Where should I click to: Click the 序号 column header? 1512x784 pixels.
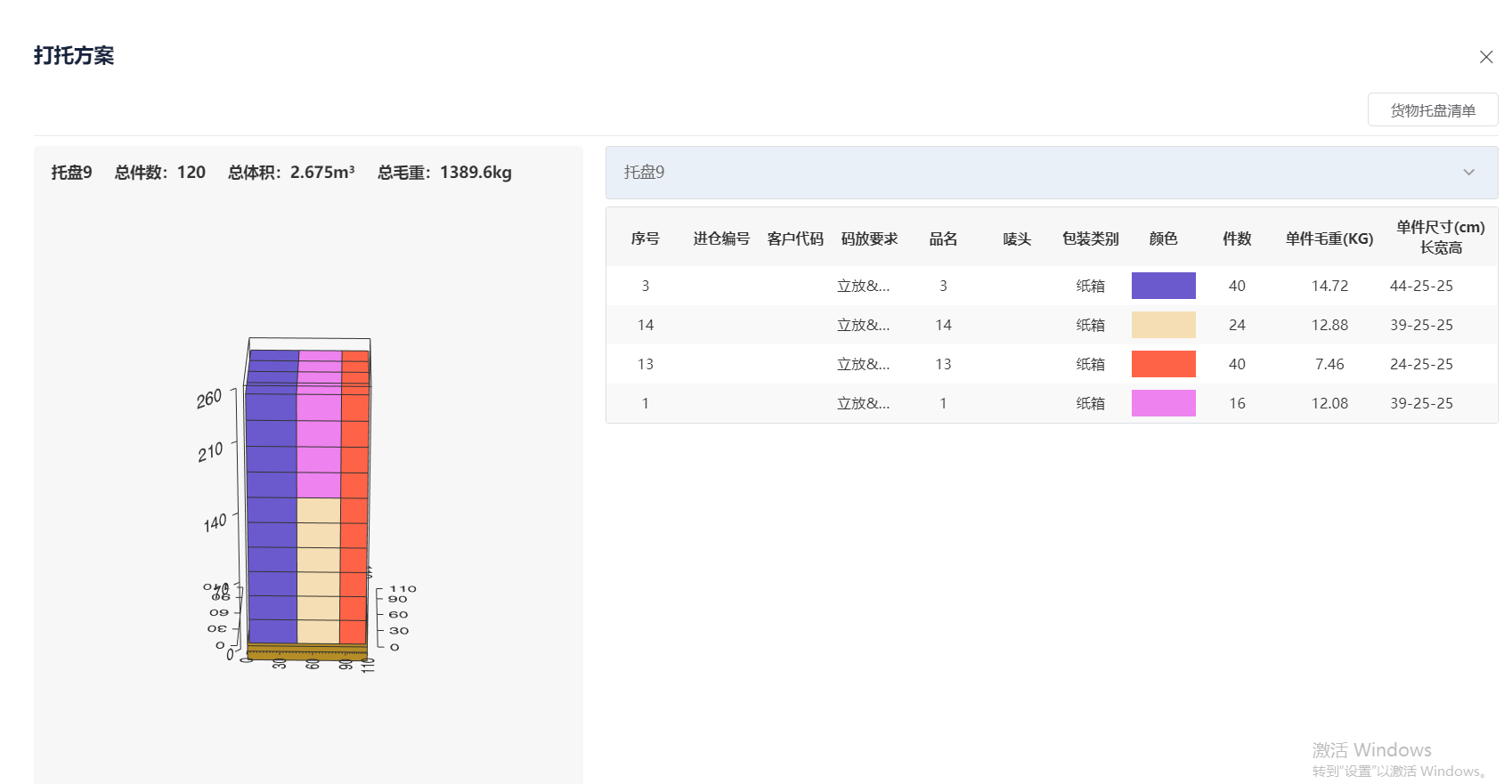click(x=645, y=238)
